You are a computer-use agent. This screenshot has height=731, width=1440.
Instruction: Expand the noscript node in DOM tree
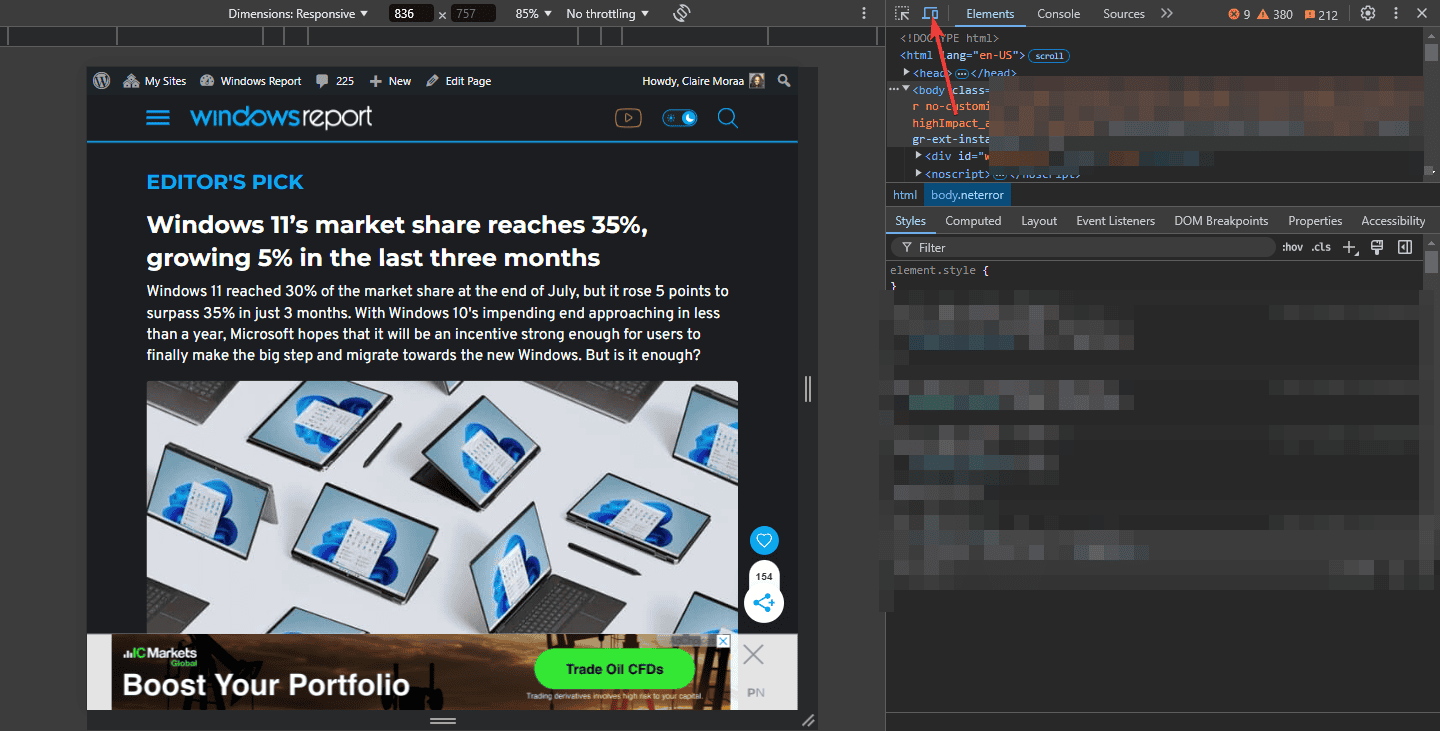coord(919,173)
